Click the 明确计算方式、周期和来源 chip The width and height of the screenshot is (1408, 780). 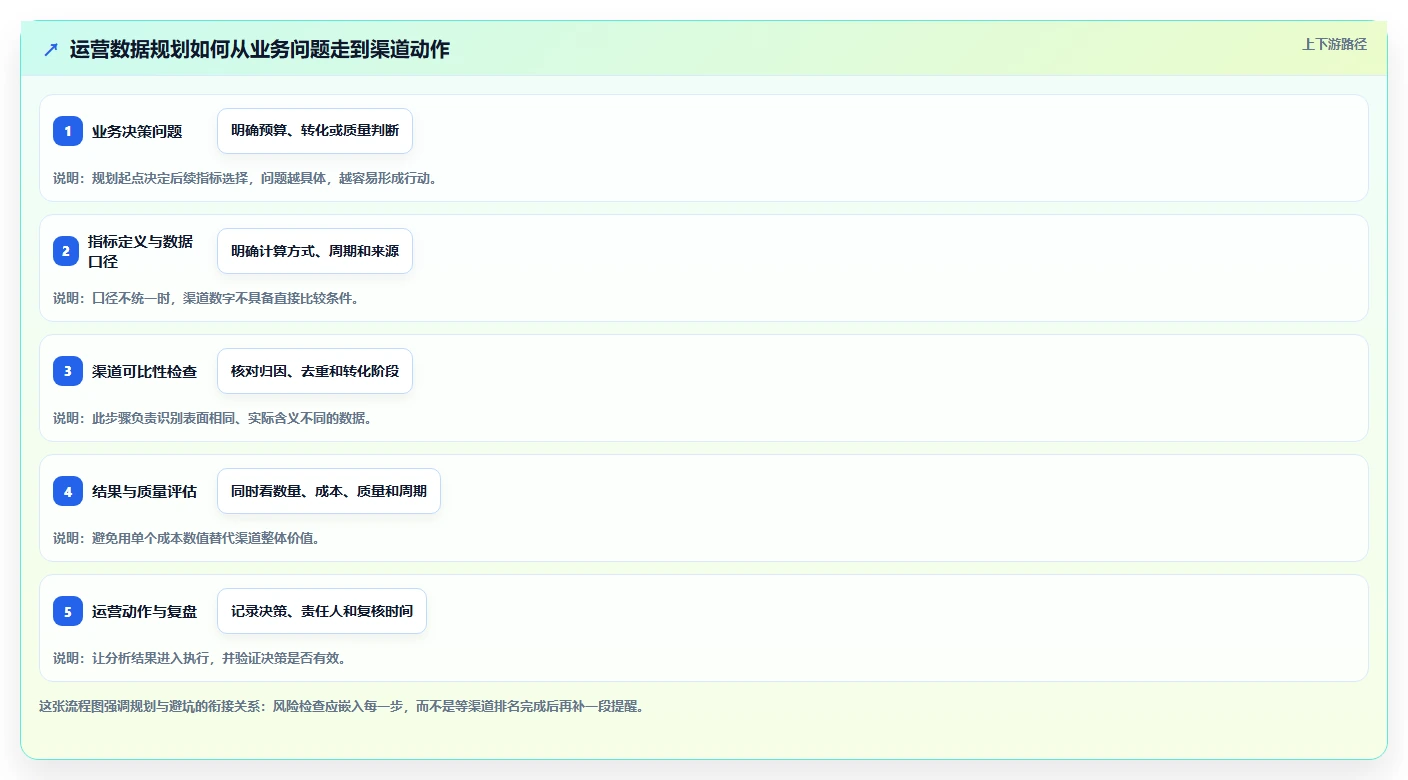pyautogui.click(x=315, y=251)
